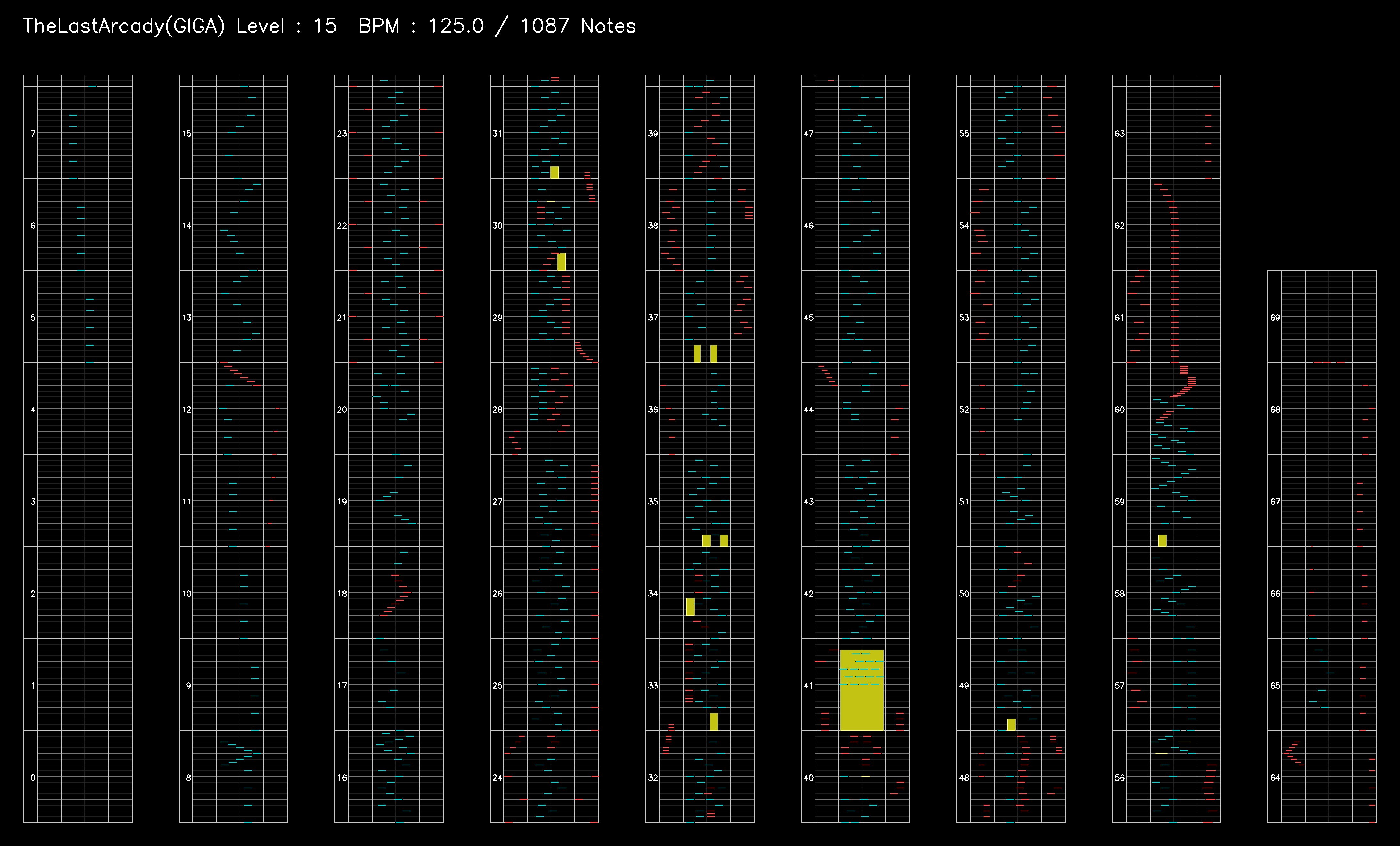Select the yellow block in measure 59
This screenshot has width=1400, height=846.
tap(1162, 540)
